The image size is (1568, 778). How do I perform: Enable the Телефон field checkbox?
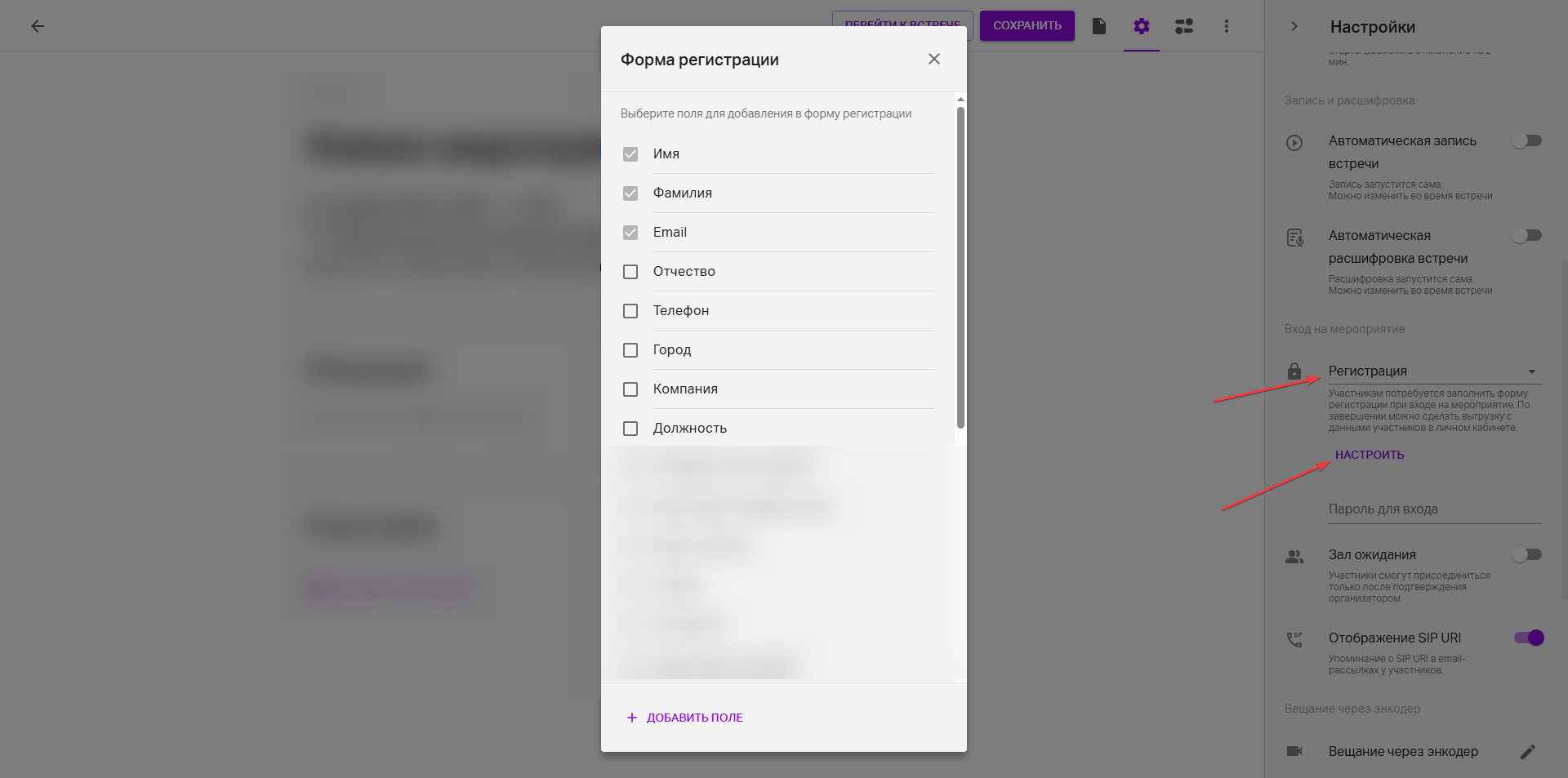tap(630, 311)
